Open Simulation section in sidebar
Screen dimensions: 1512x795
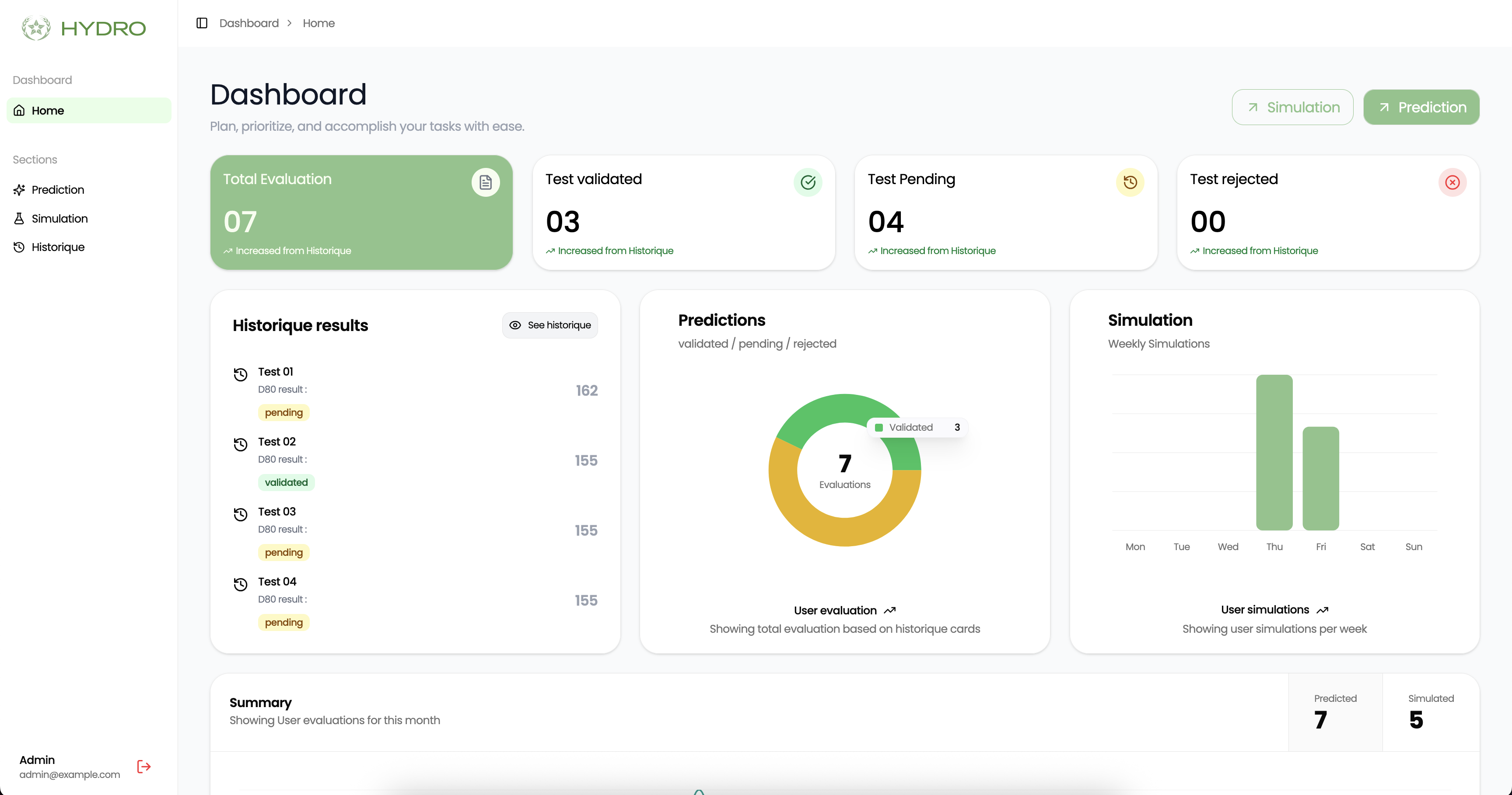pos(59,218)
